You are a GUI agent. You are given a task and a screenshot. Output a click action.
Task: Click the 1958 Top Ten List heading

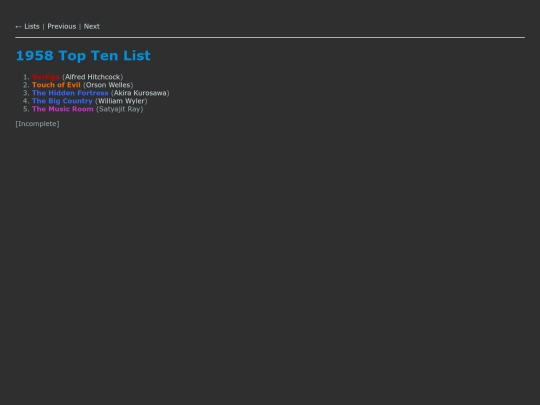(83, 55)
